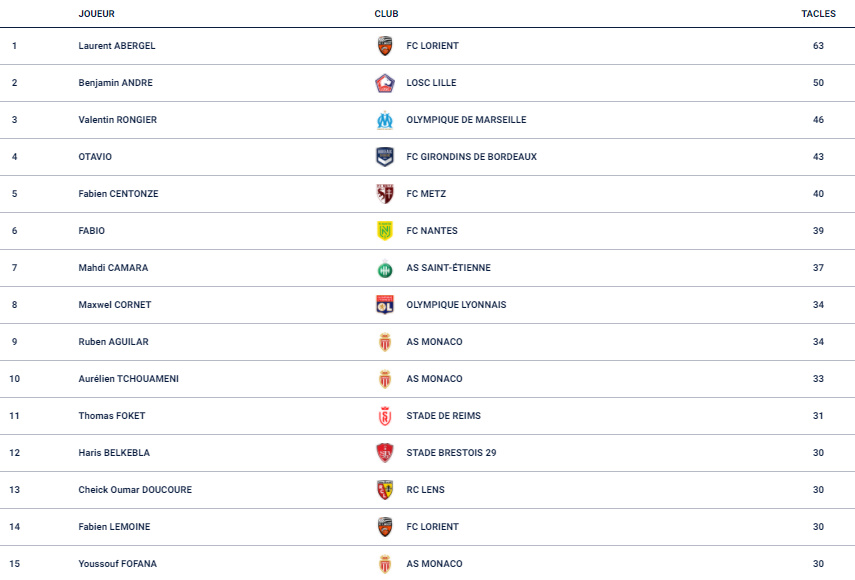Click the FC Nantes yellow crest

pos(385,231)
